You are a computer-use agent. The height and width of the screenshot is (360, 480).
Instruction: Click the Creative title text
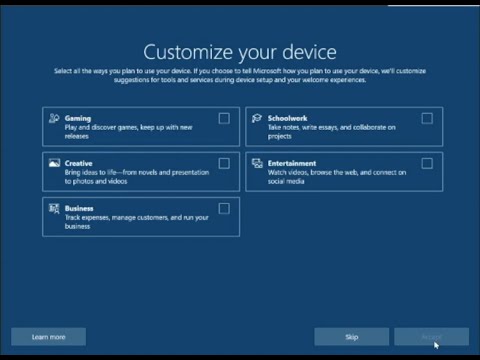click(78, 163)
